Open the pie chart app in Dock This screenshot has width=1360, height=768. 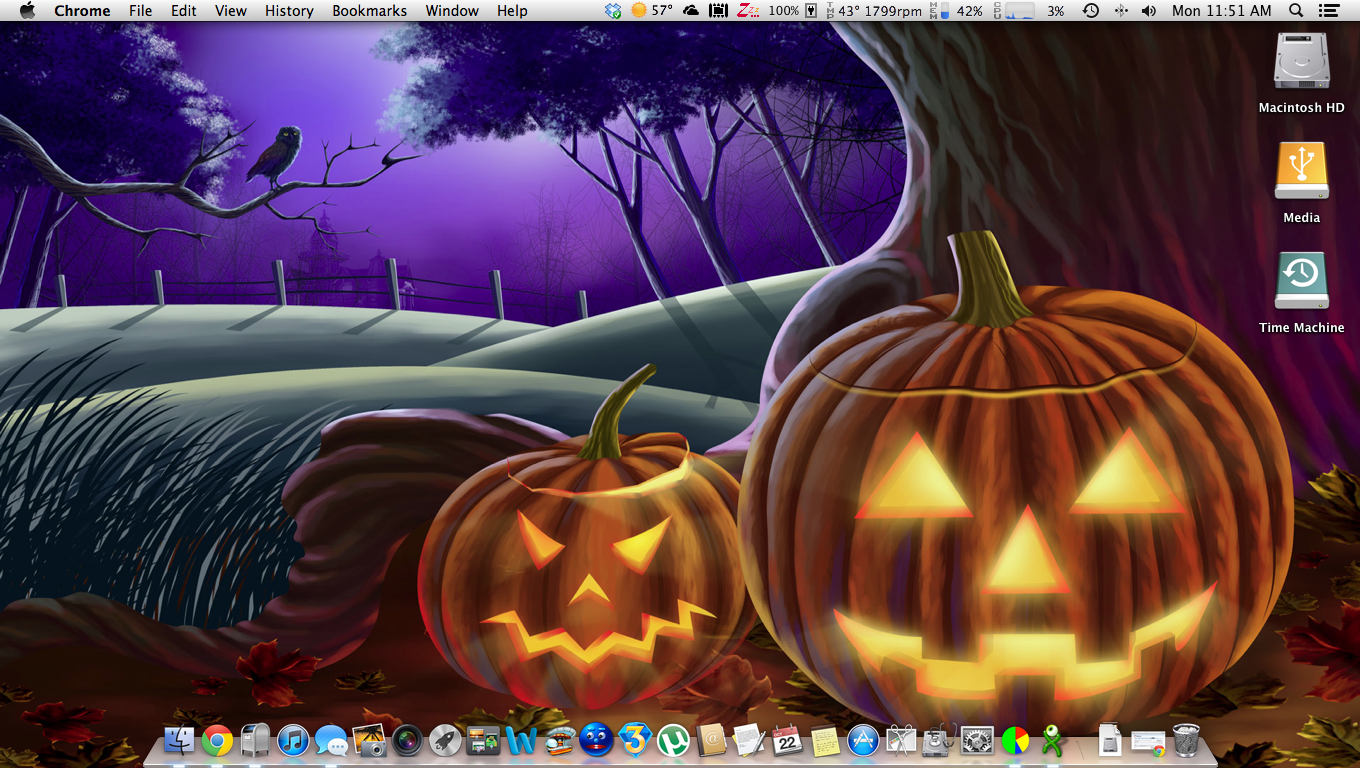pyautogui.click(x=1015, y=741)
